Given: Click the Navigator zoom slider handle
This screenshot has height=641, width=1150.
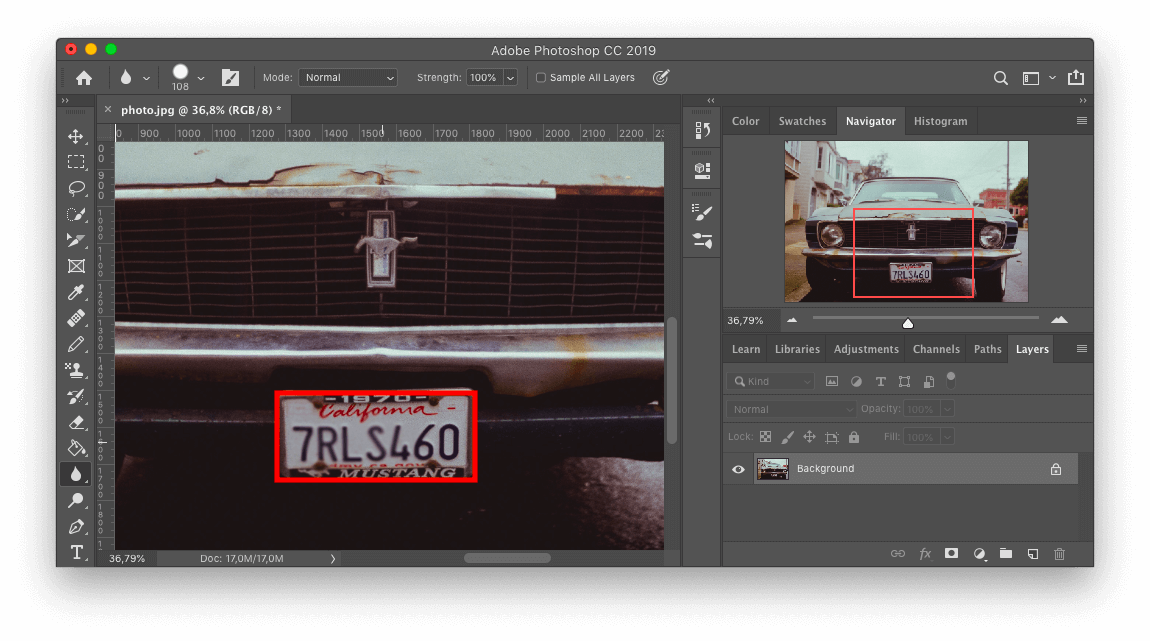Looking at the screenshot, I should tap(908, 323).
